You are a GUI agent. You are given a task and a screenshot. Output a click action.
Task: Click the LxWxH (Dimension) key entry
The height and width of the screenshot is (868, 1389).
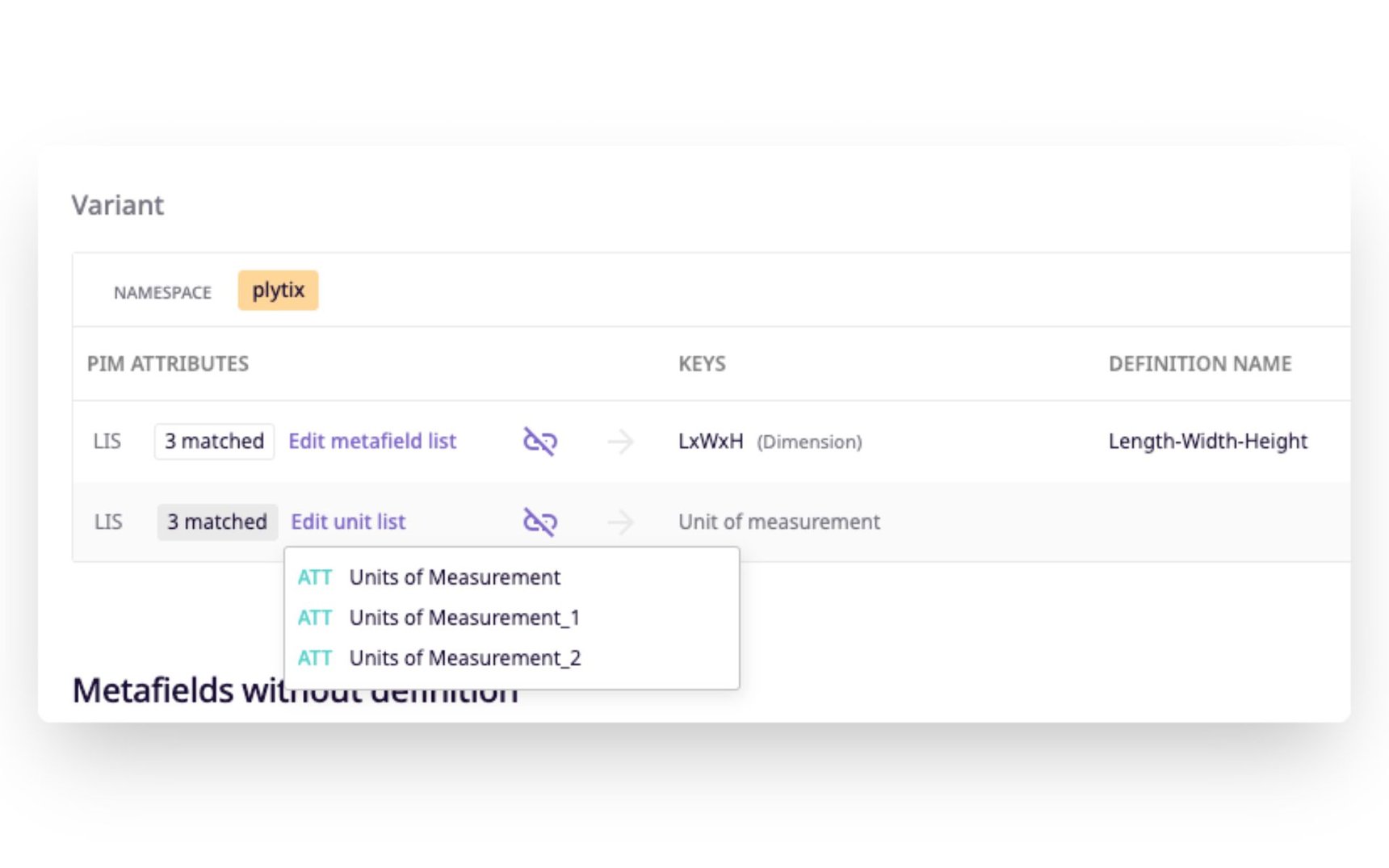767,441
